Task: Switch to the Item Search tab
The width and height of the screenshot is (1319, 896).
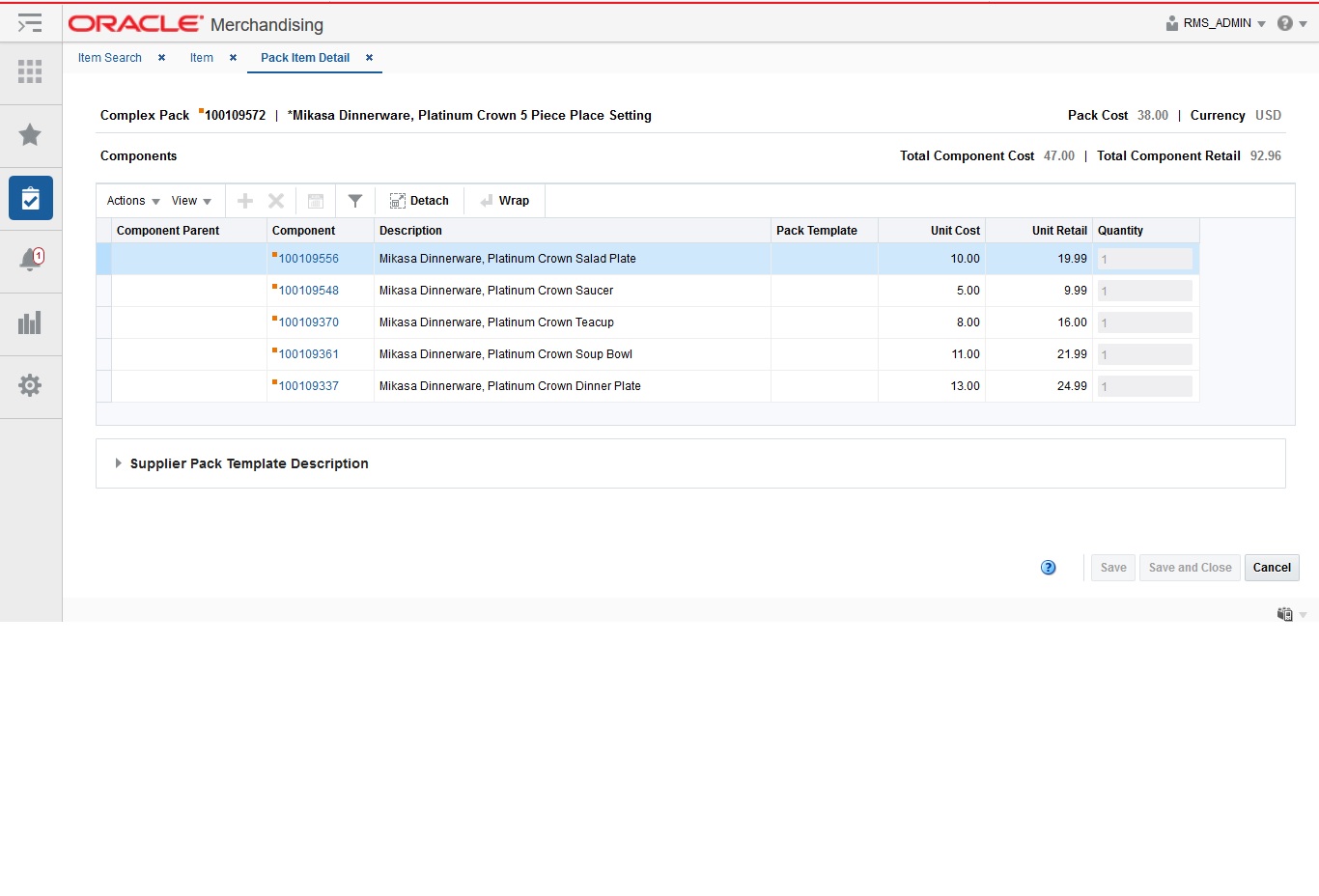Action: click(x=110, y=58)
